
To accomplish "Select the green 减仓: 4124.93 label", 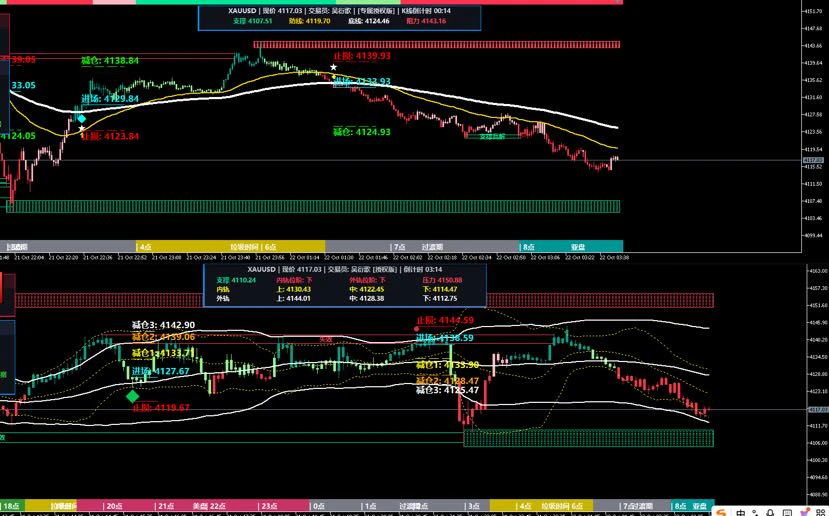I will 362,132.
